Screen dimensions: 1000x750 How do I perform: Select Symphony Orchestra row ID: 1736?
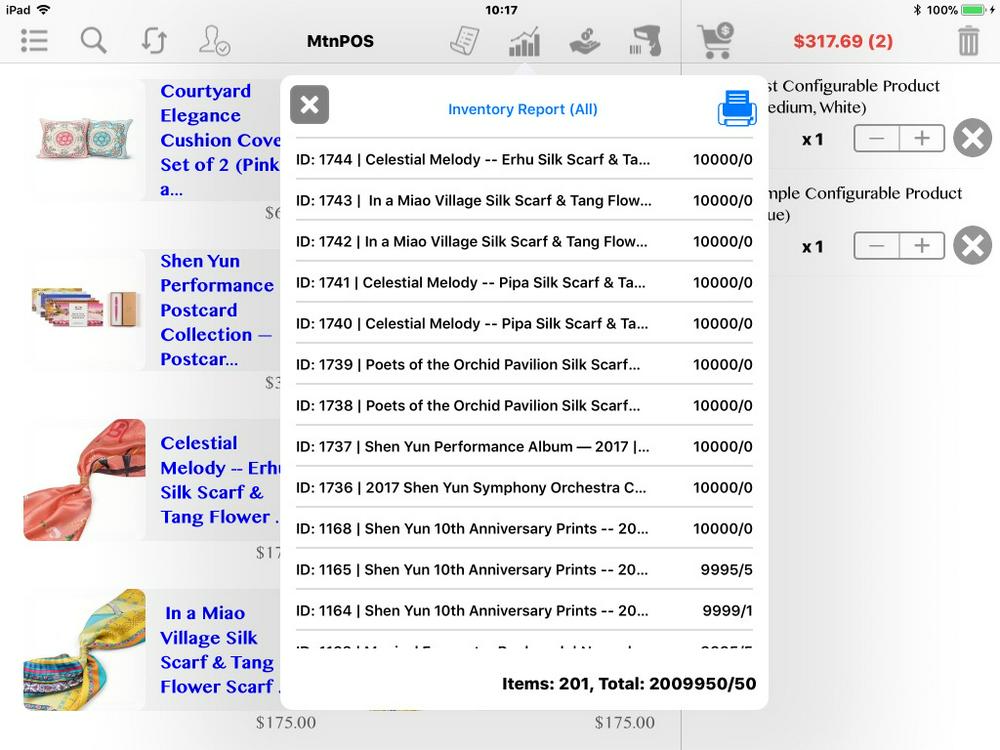[524, 487]
